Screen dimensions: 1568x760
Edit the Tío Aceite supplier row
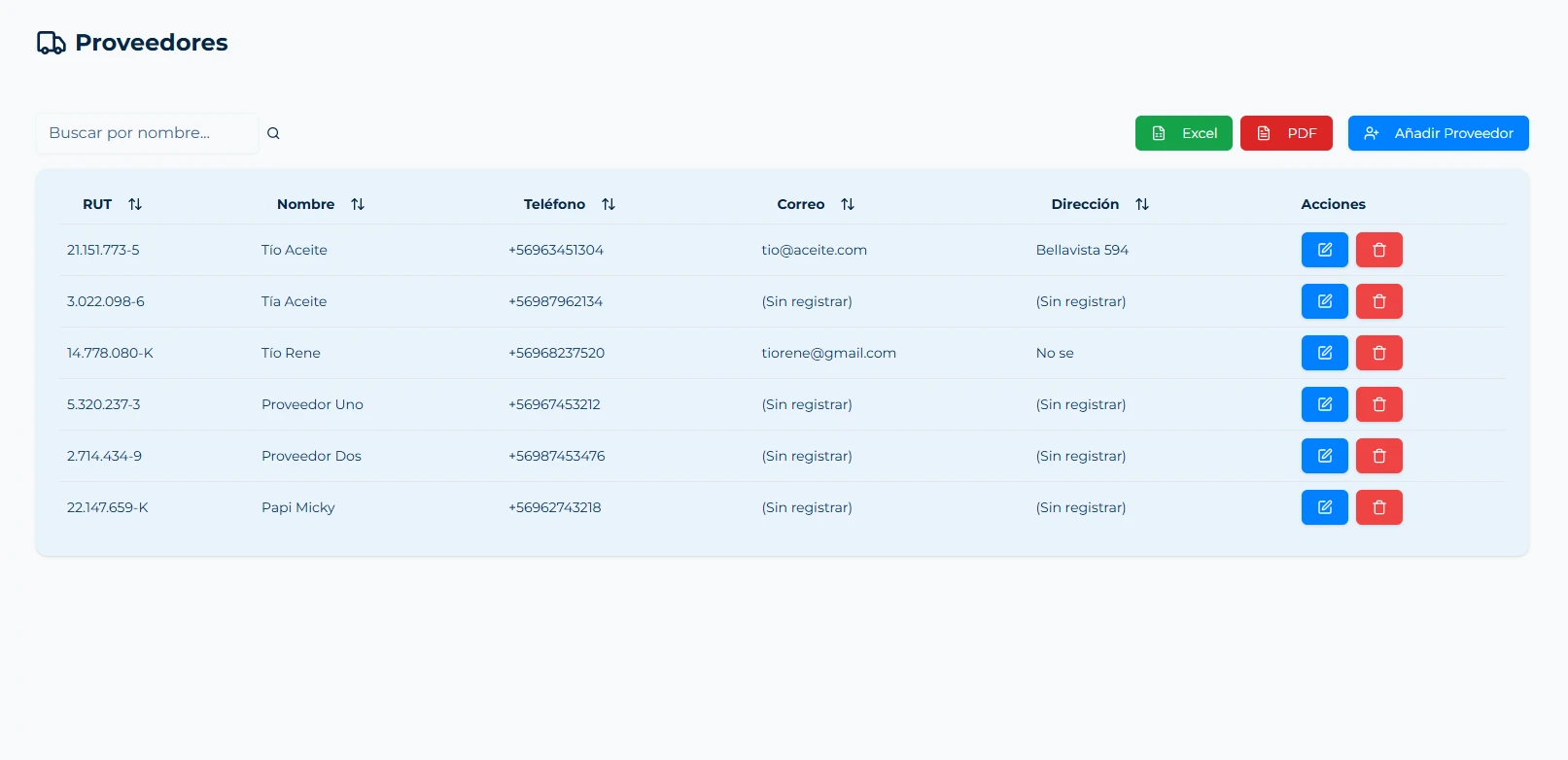point(1324,250)
